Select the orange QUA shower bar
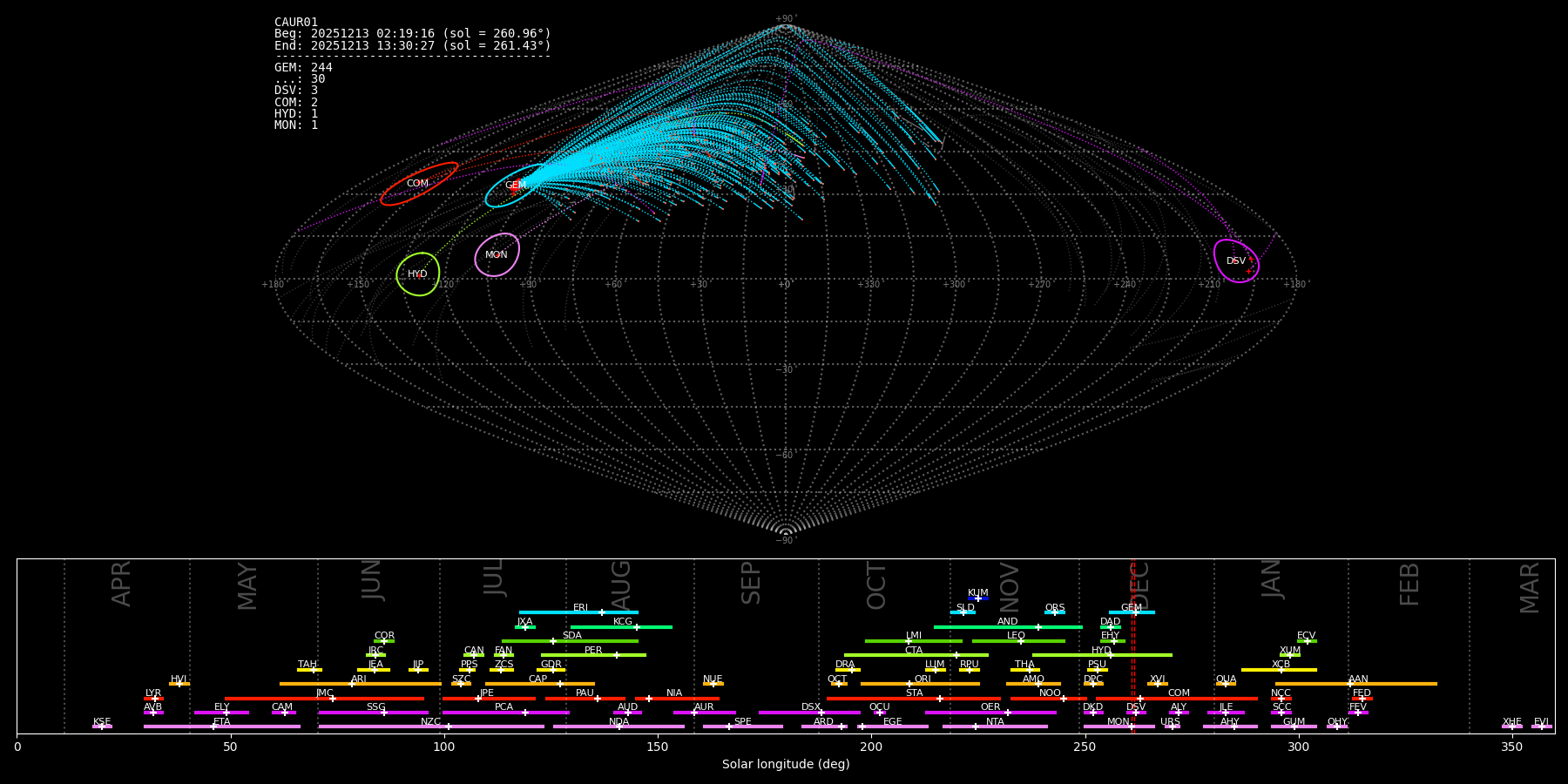This screenshot has width=1568, height=784. (x=1226, y=684)
